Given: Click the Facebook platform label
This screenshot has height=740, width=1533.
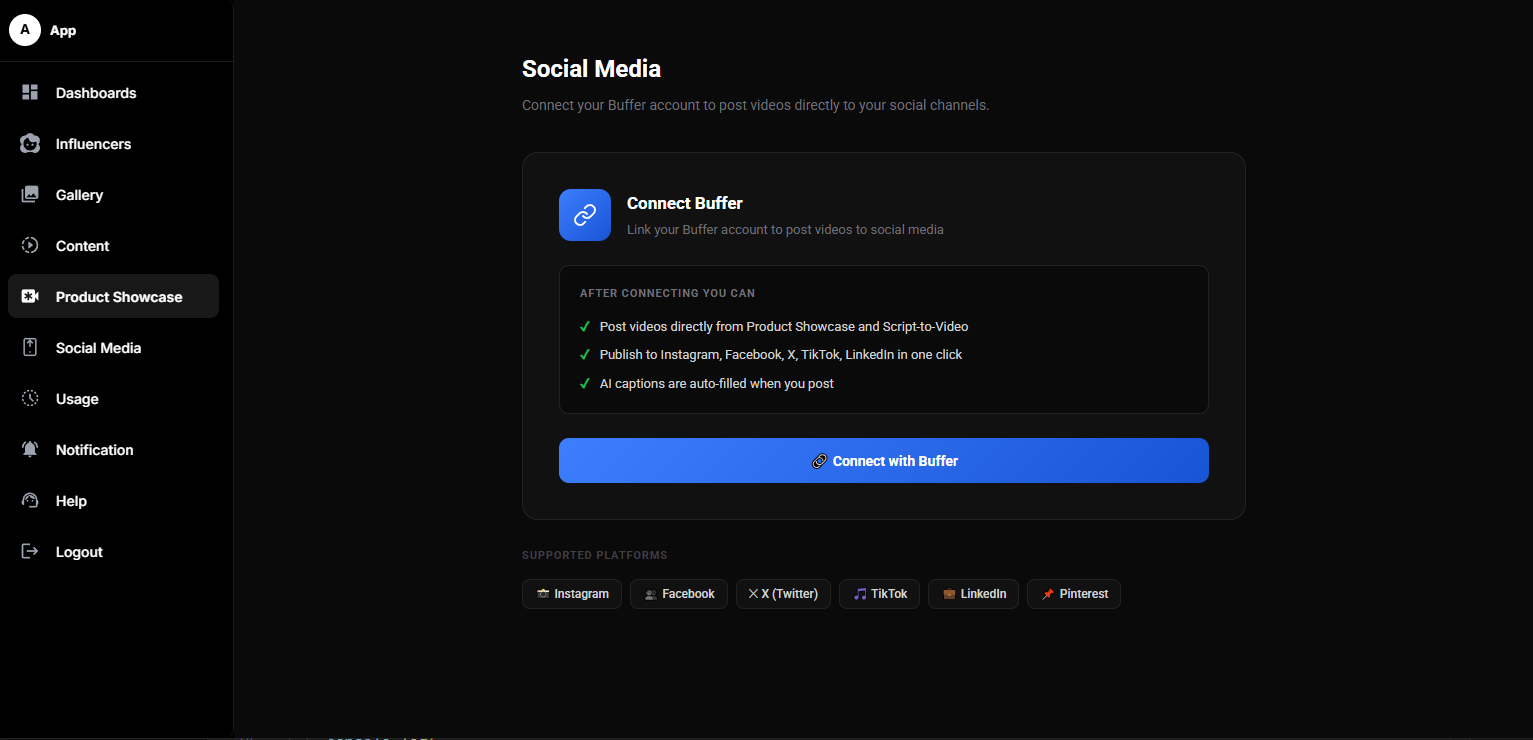Looking at the screenshot, I should [x=688, y=594].
